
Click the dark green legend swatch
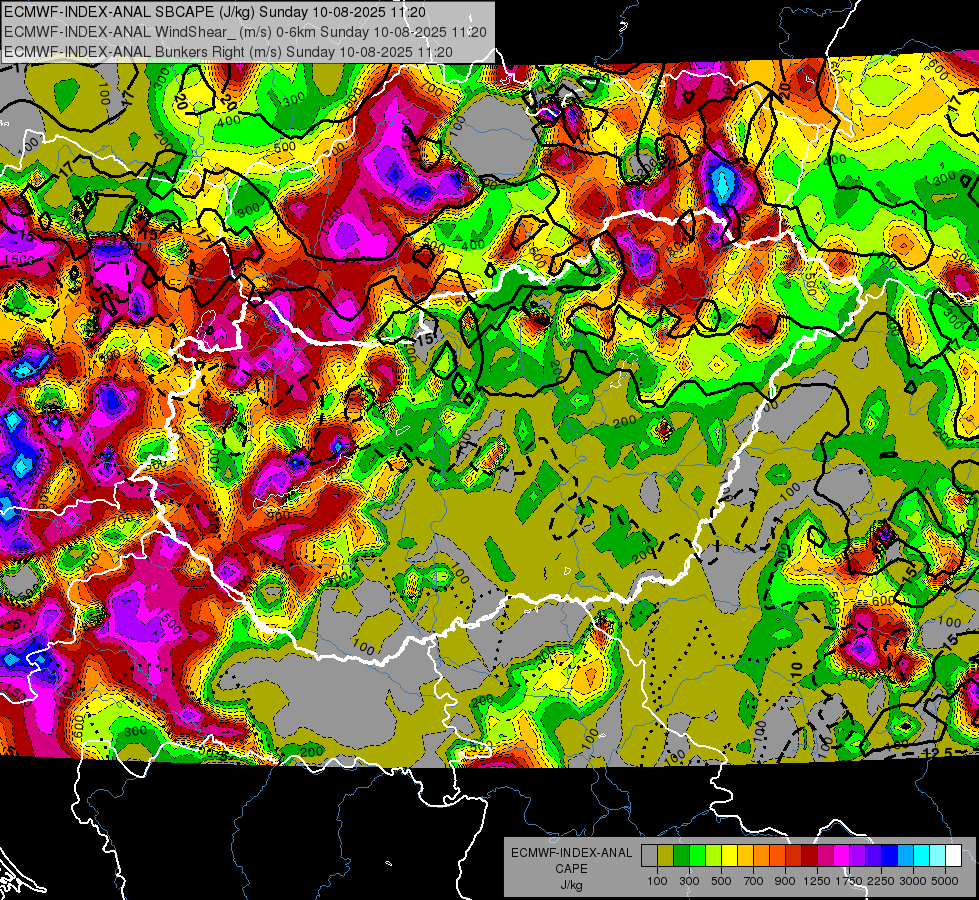coord(681,856)
